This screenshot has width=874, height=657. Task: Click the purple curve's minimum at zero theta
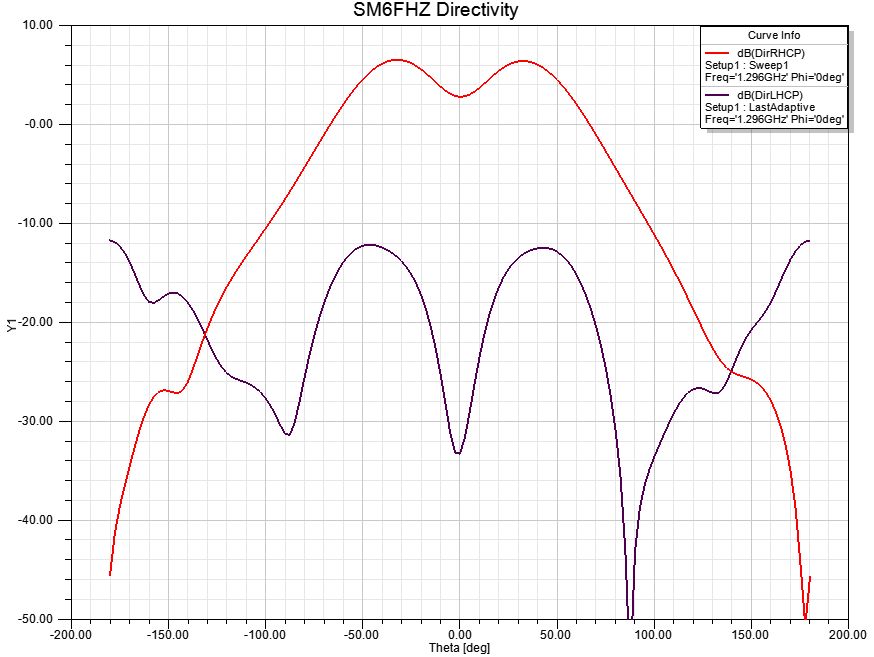458,453
